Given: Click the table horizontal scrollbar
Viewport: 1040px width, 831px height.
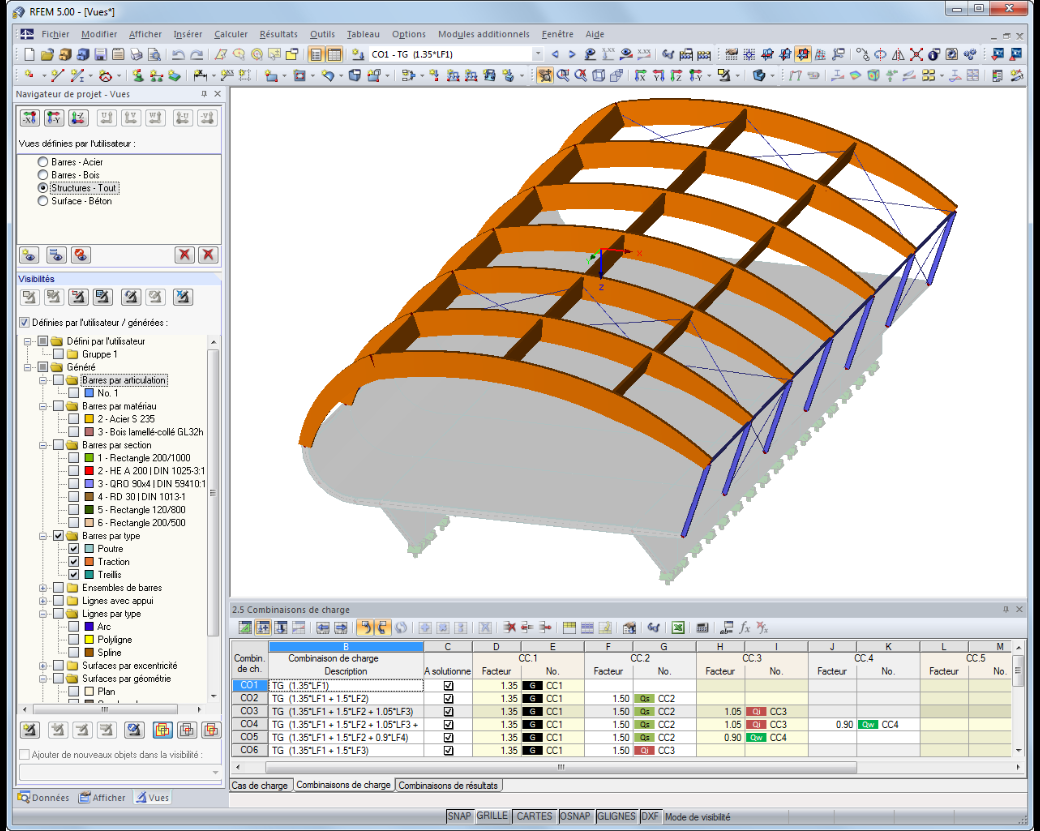Looking at the screenshot, I should pos(560,767).
